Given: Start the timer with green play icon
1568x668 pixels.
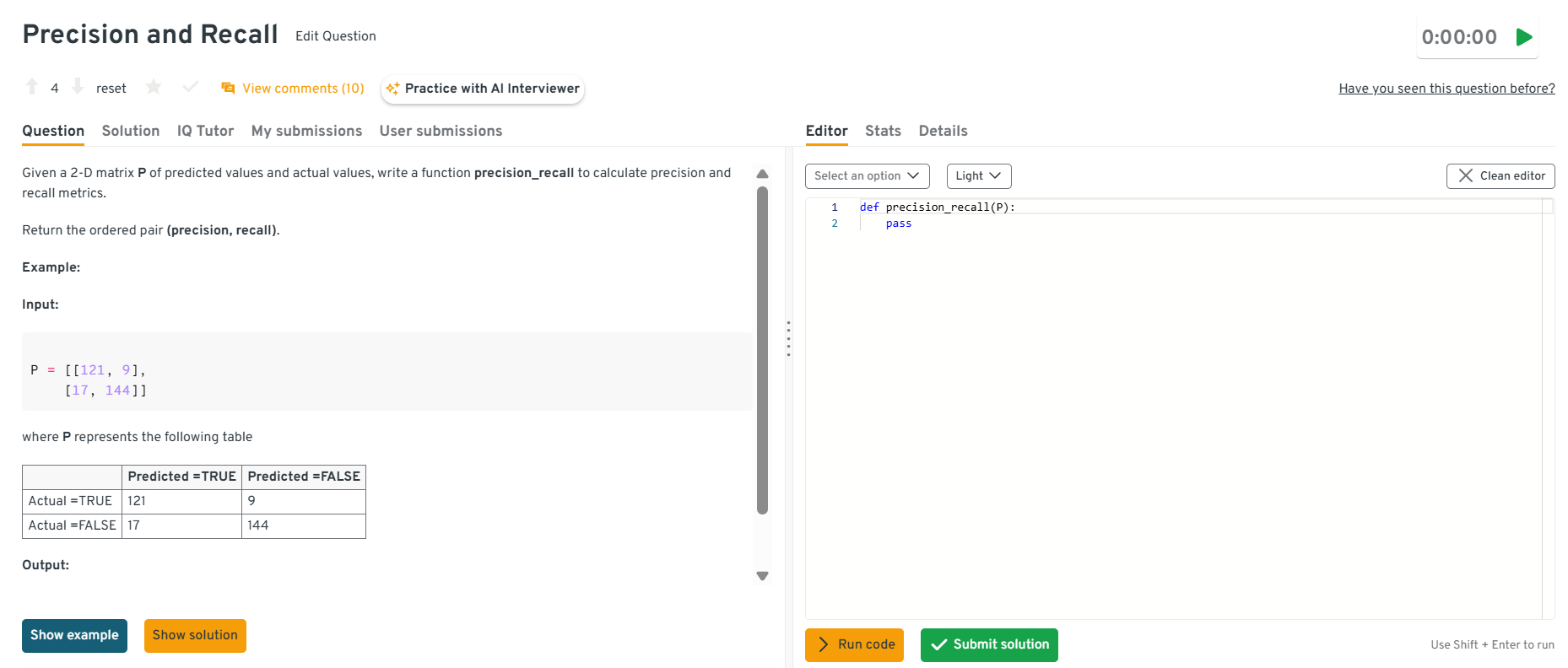Looking at the screenshot, I should coord(1523,37).
